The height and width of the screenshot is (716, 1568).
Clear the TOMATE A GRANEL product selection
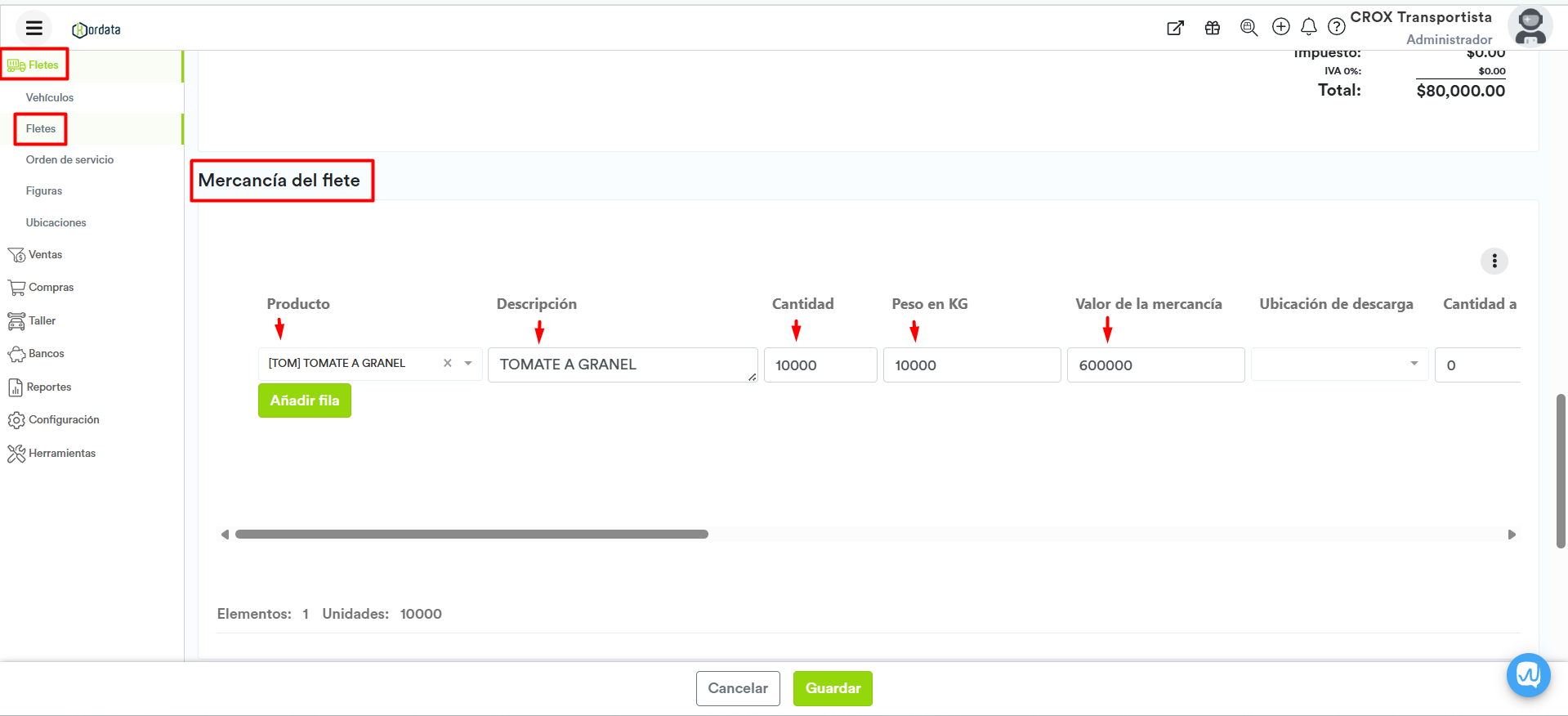(x=448, y=364)
